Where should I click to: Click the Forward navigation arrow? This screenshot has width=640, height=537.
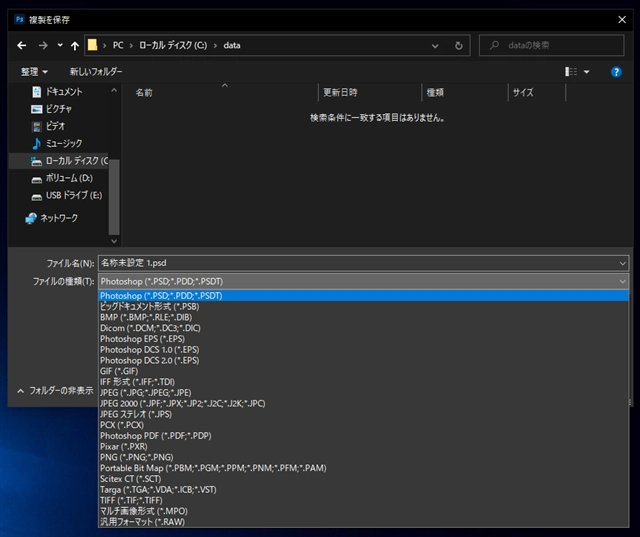(x=43, y=46)
